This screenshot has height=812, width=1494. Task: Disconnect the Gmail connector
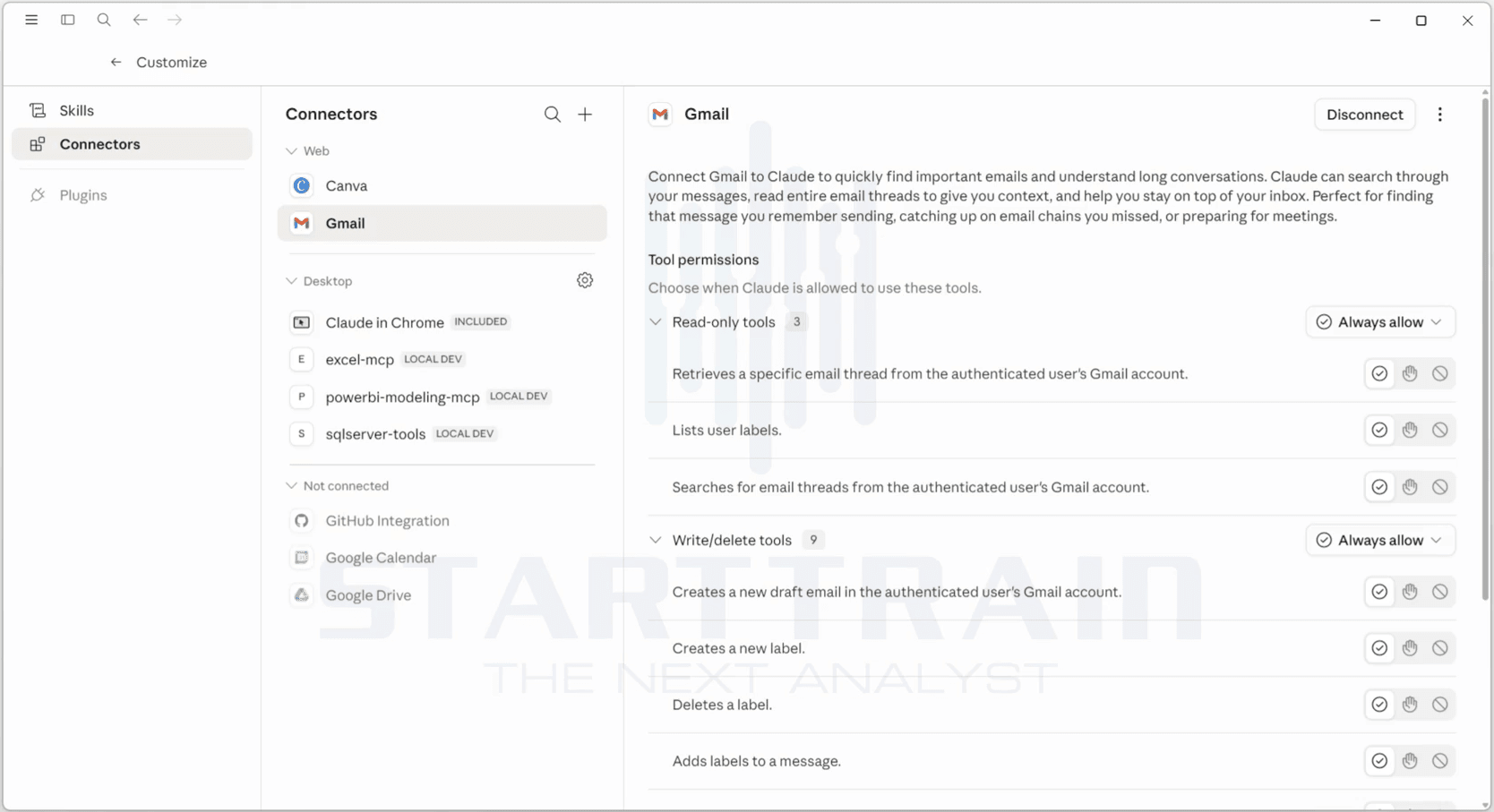pos(1365,115)
